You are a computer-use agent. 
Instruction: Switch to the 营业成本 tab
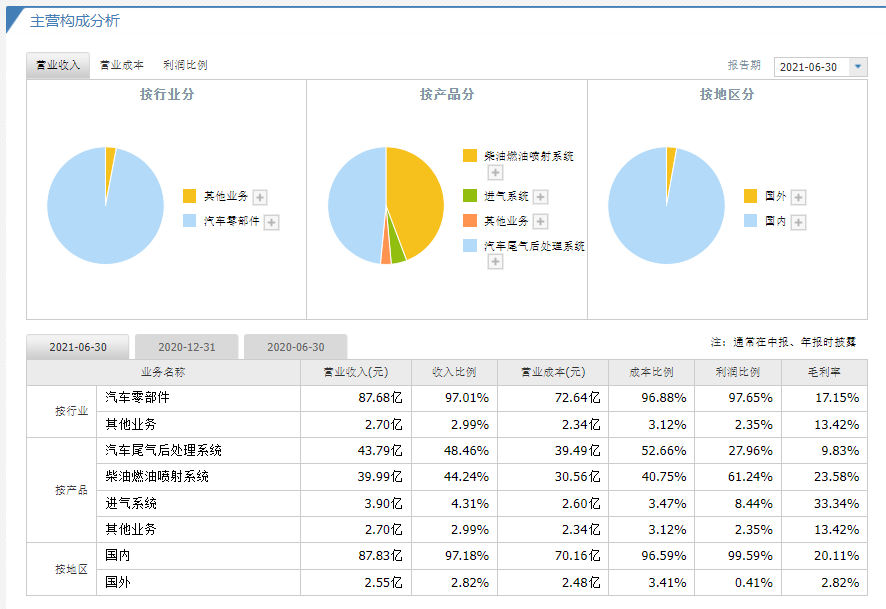point(122,65)
